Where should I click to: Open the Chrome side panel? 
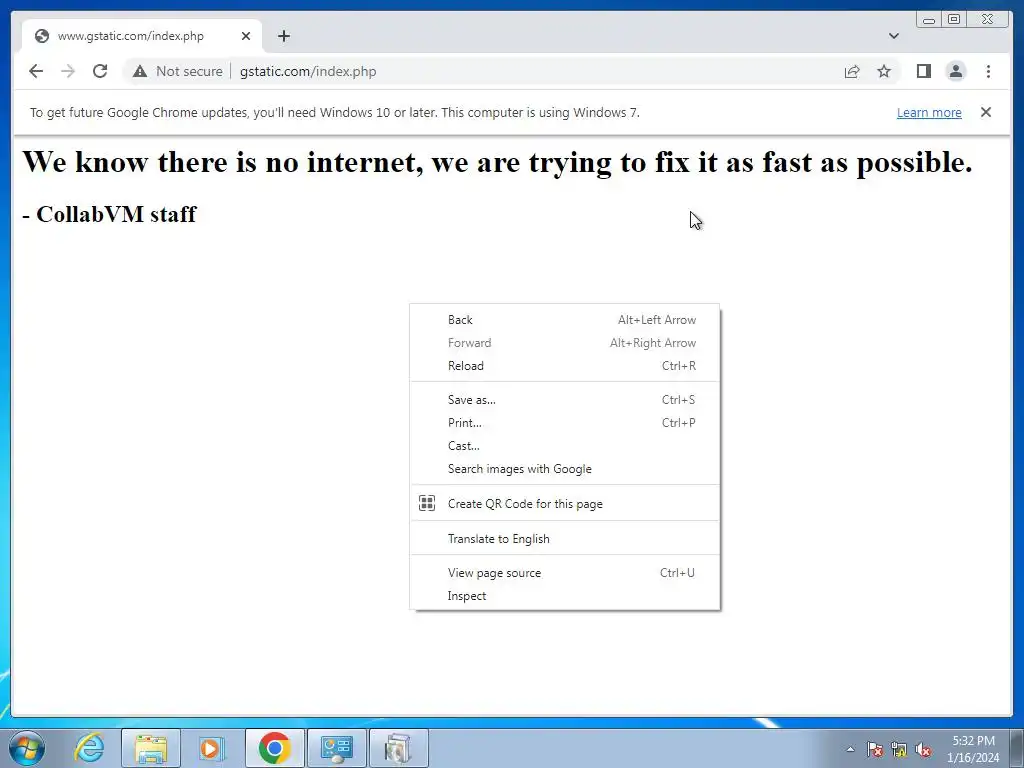pyautogui.click(x=923, y=71)
